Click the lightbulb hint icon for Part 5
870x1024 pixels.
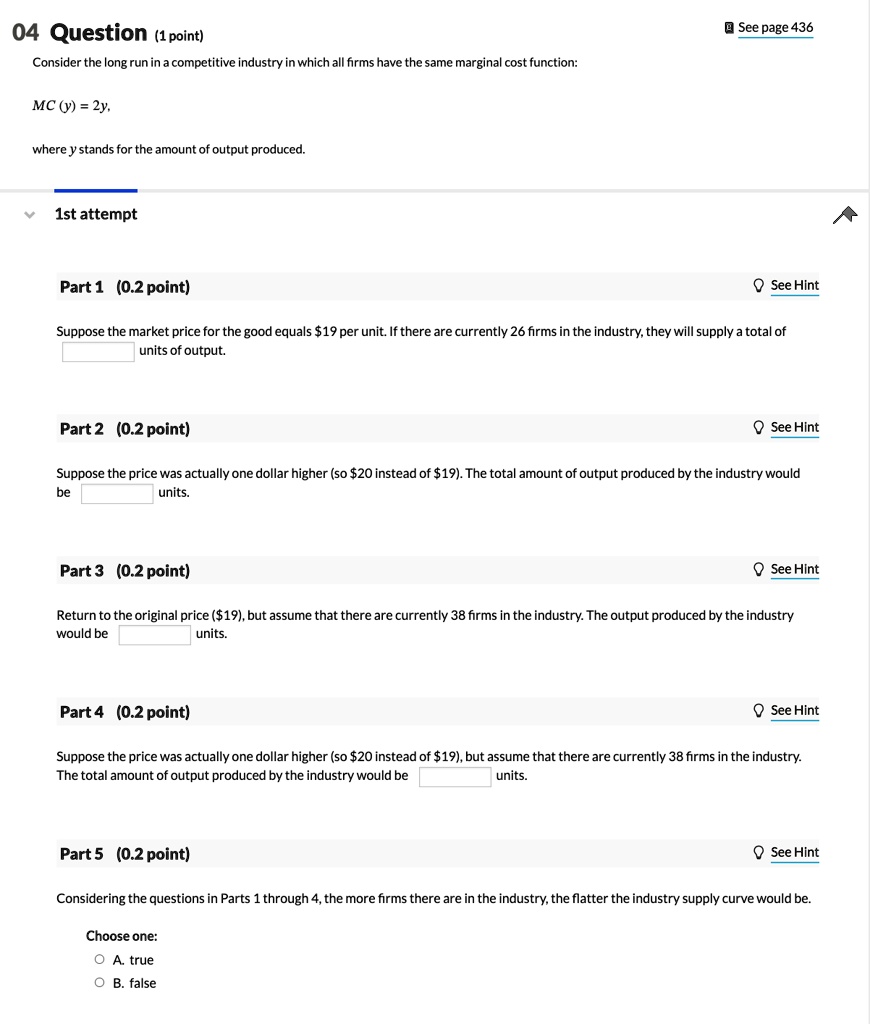(759, 853)
